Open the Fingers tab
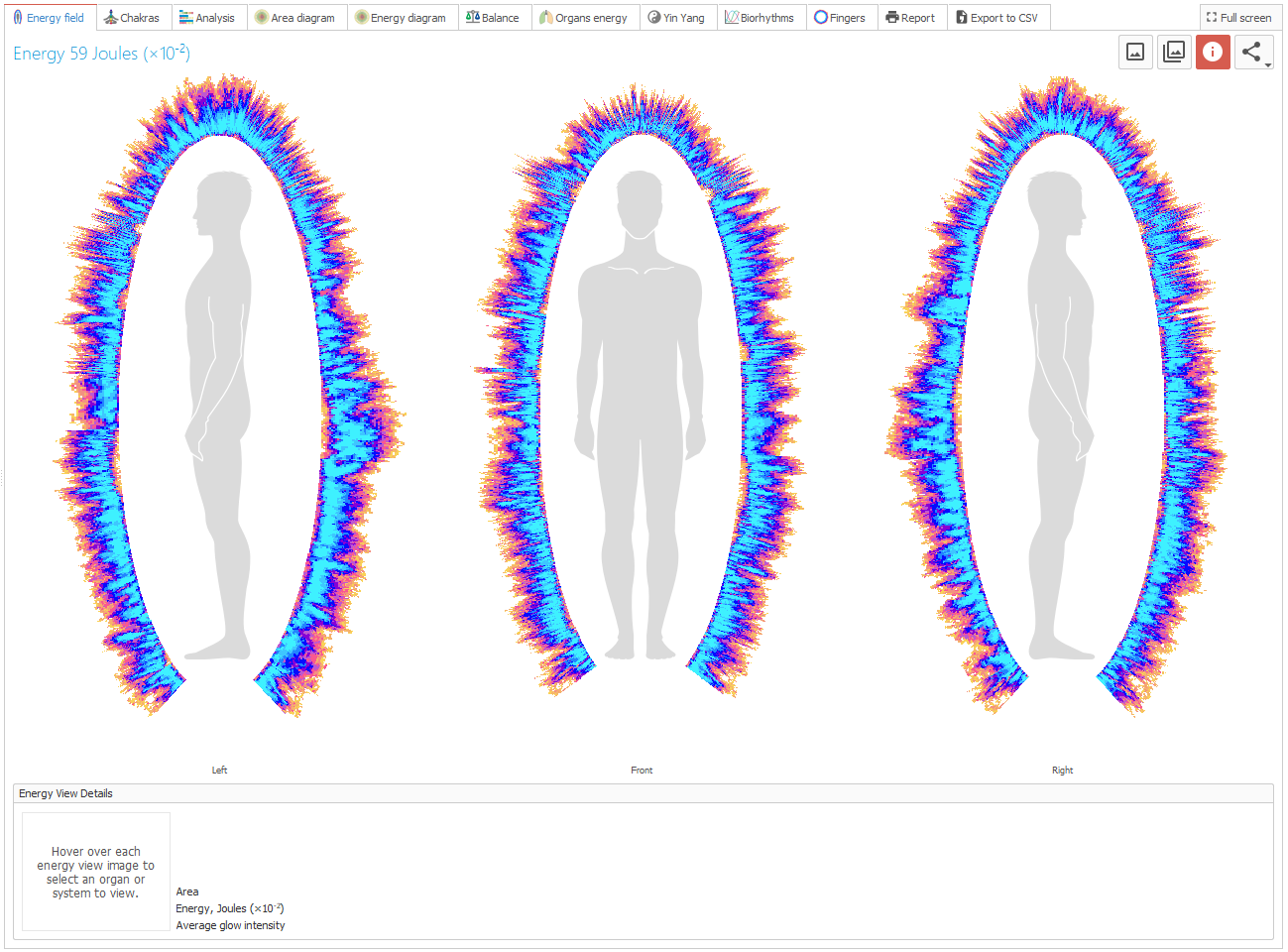The image size is (1288, 952). point(840,18)
